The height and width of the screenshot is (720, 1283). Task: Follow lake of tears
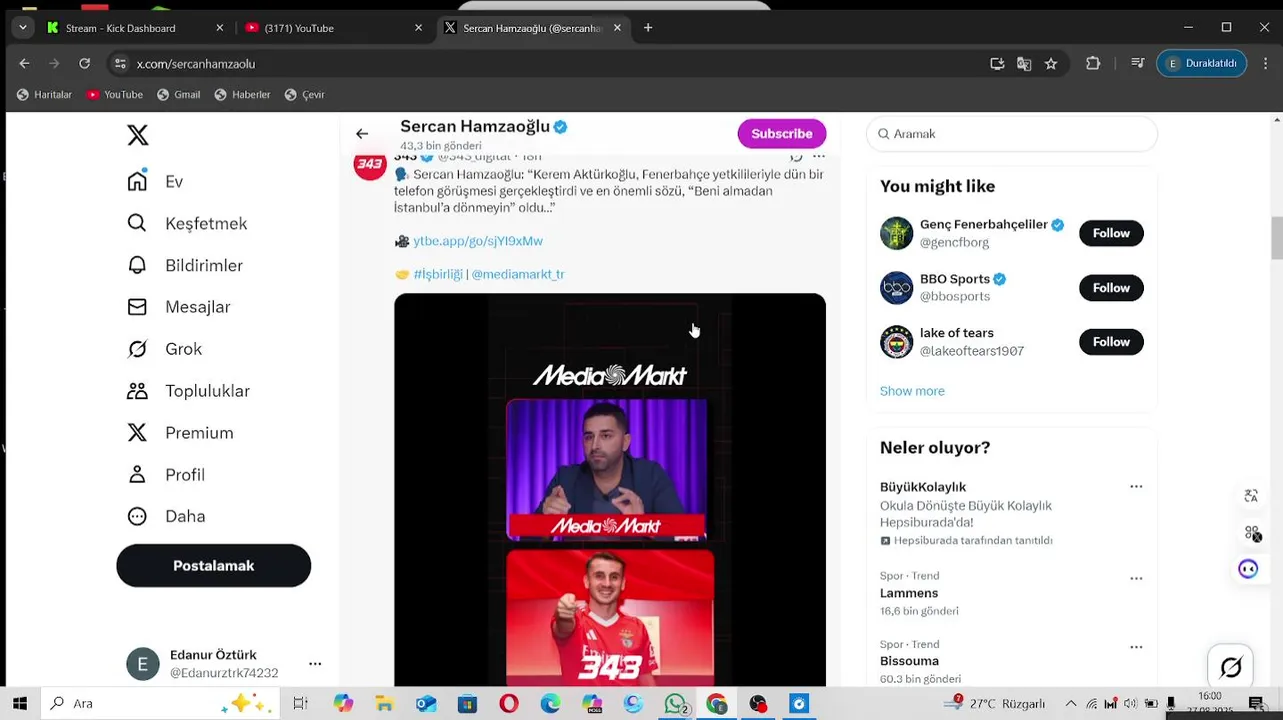(1111, 342)
